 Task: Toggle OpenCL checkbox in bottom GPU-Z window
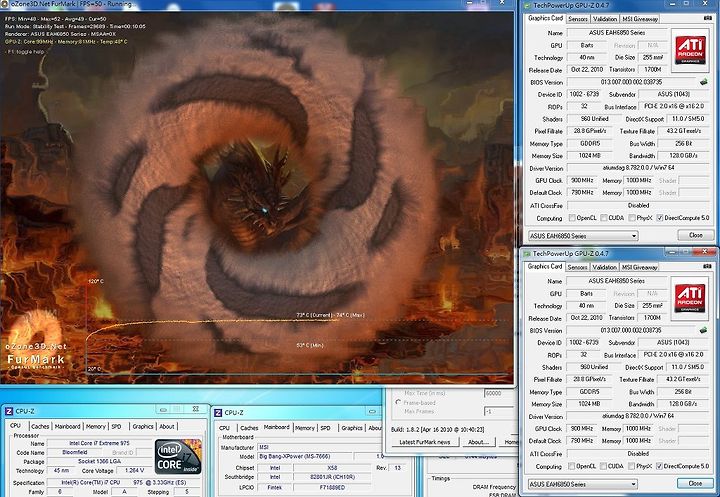click(572, 466)
